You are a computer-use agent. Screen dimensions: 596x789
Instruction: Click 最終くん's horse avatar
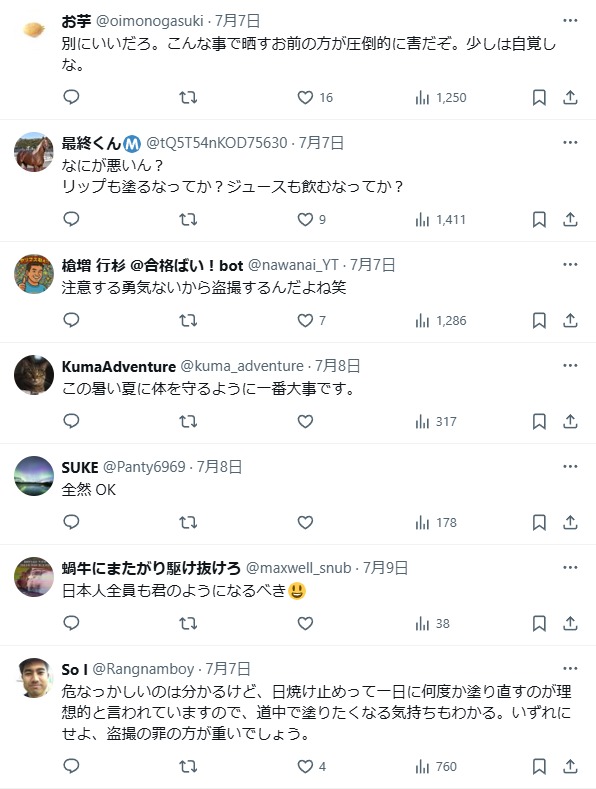[x=34, y=152]
